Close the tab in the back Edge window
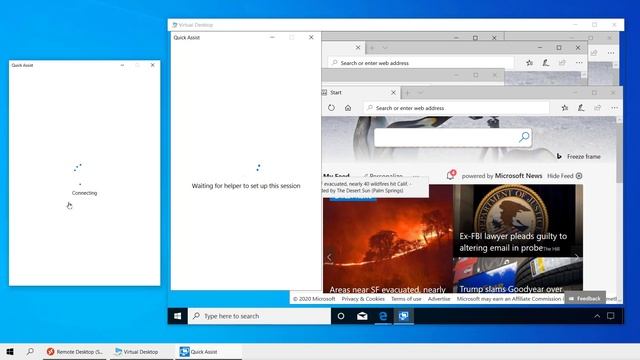Screen dimensions: 640x360 point(358,48)
